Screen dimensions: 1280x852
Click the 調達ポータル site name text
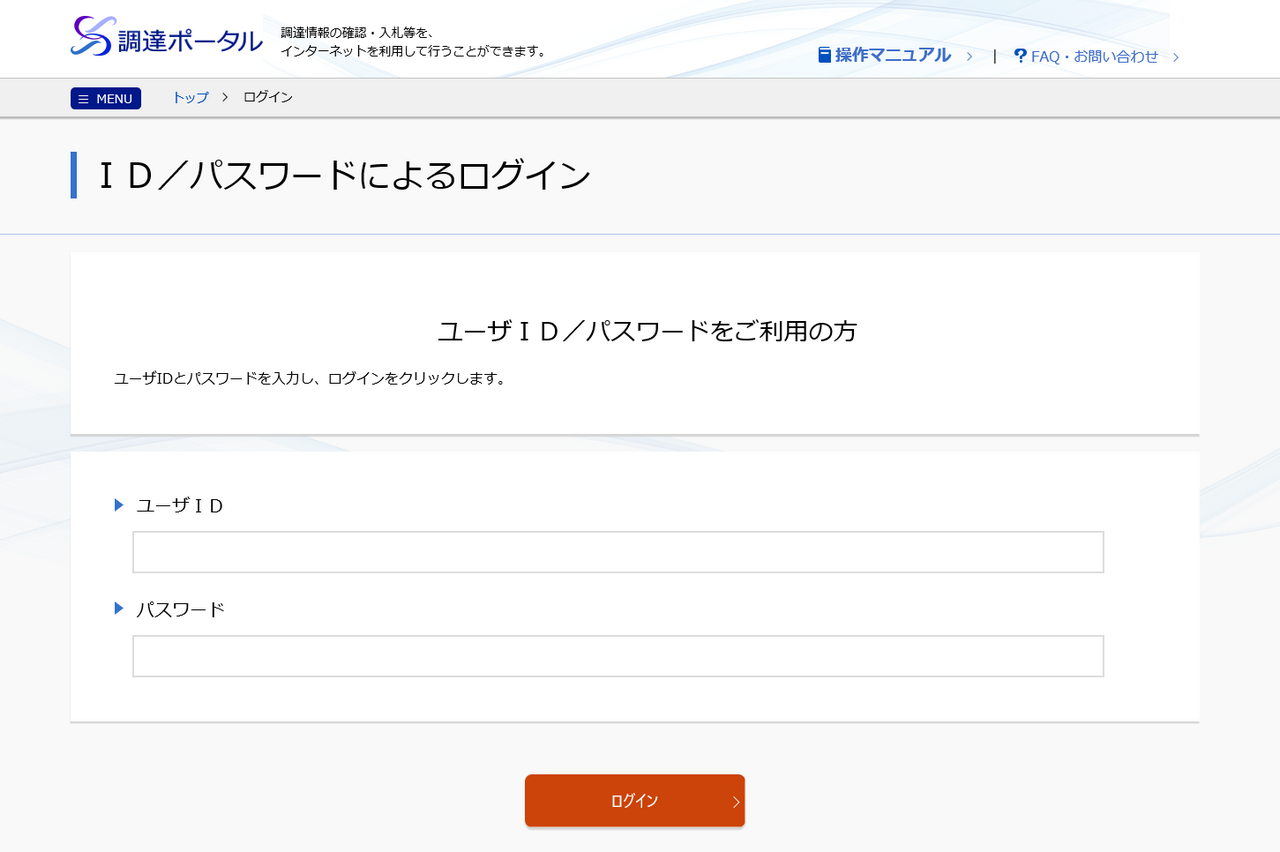coord(192,41)
